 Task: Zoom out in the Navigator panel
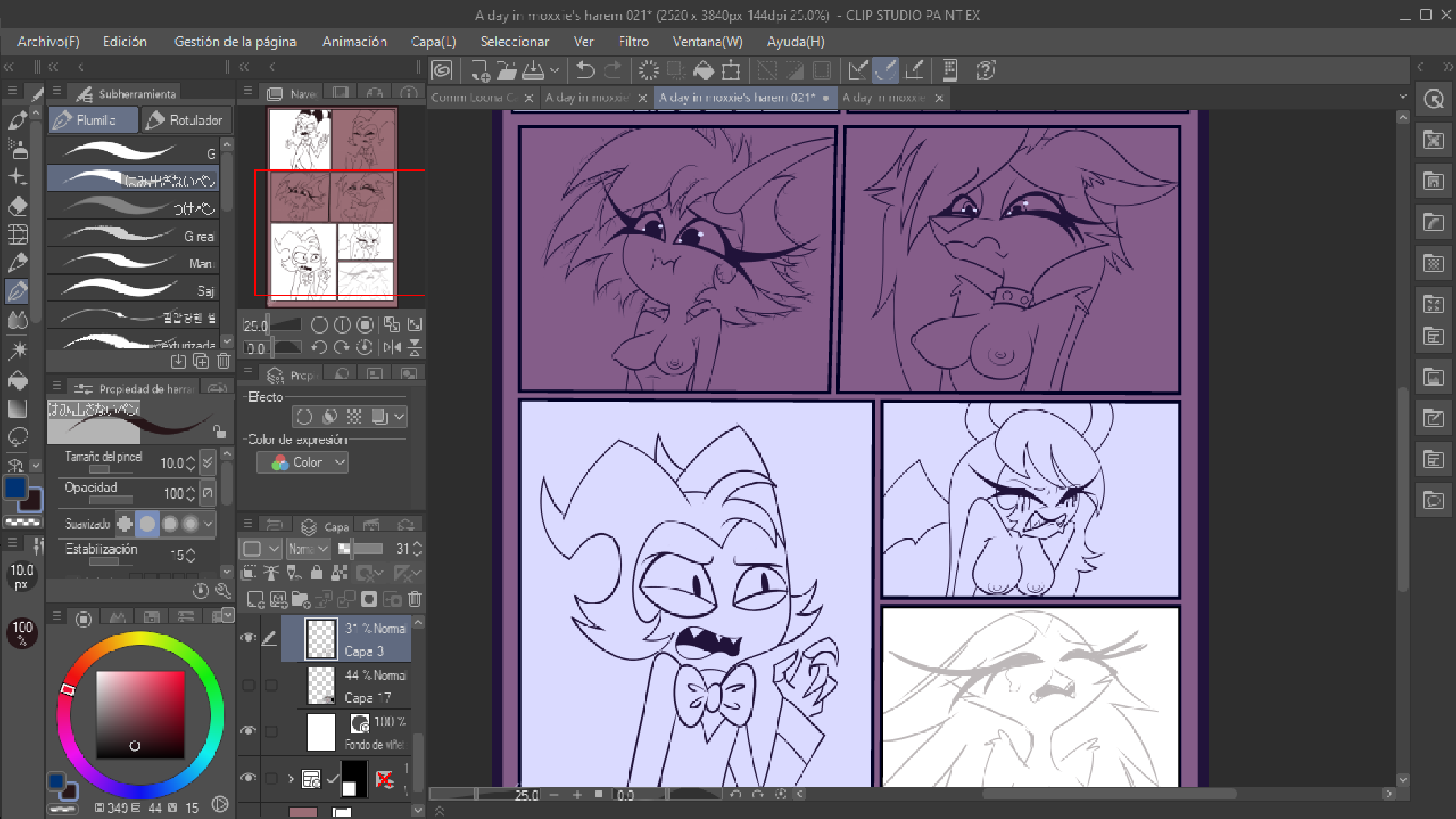[x=319, y=325]
